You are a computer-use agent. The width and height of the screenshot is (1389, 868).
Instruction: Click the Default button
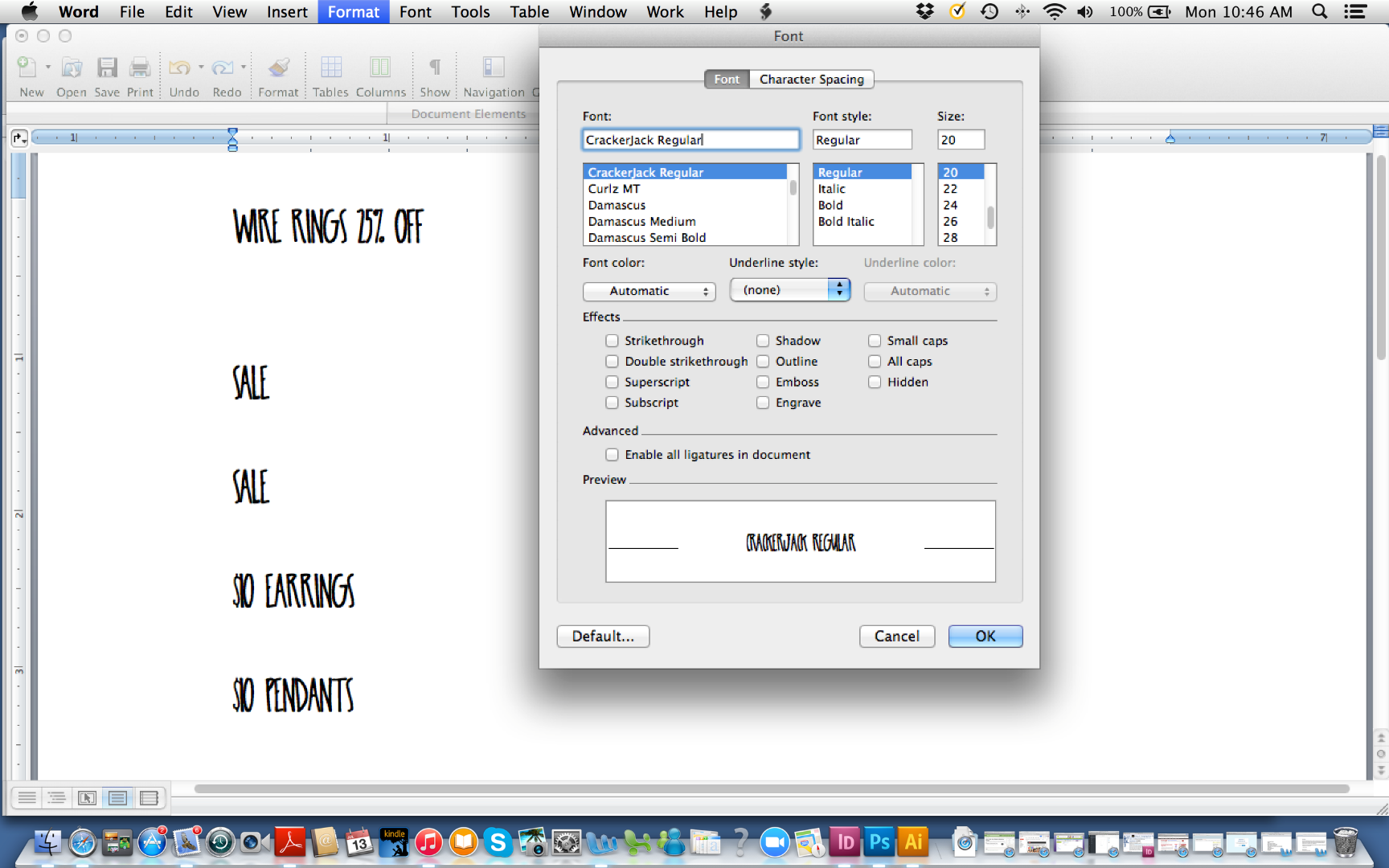pyautogui.click(x=602, y=636)
